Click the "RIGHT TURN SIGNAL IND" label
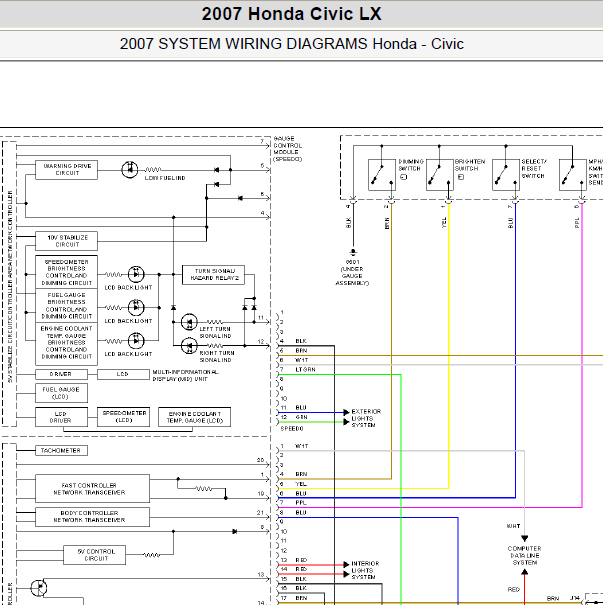The height and width of the screenshot is (605, 603). [216, 357]
